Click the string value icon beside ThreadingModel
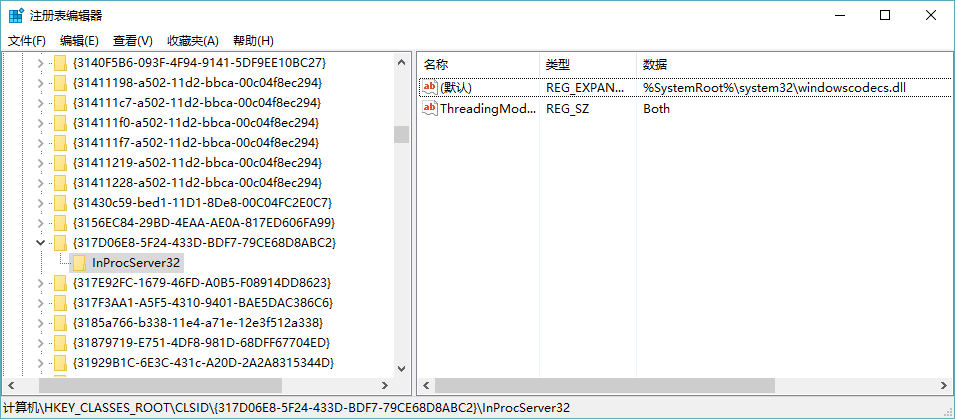Viewport: 955px width, 419px height. click(x=430, y=108)
